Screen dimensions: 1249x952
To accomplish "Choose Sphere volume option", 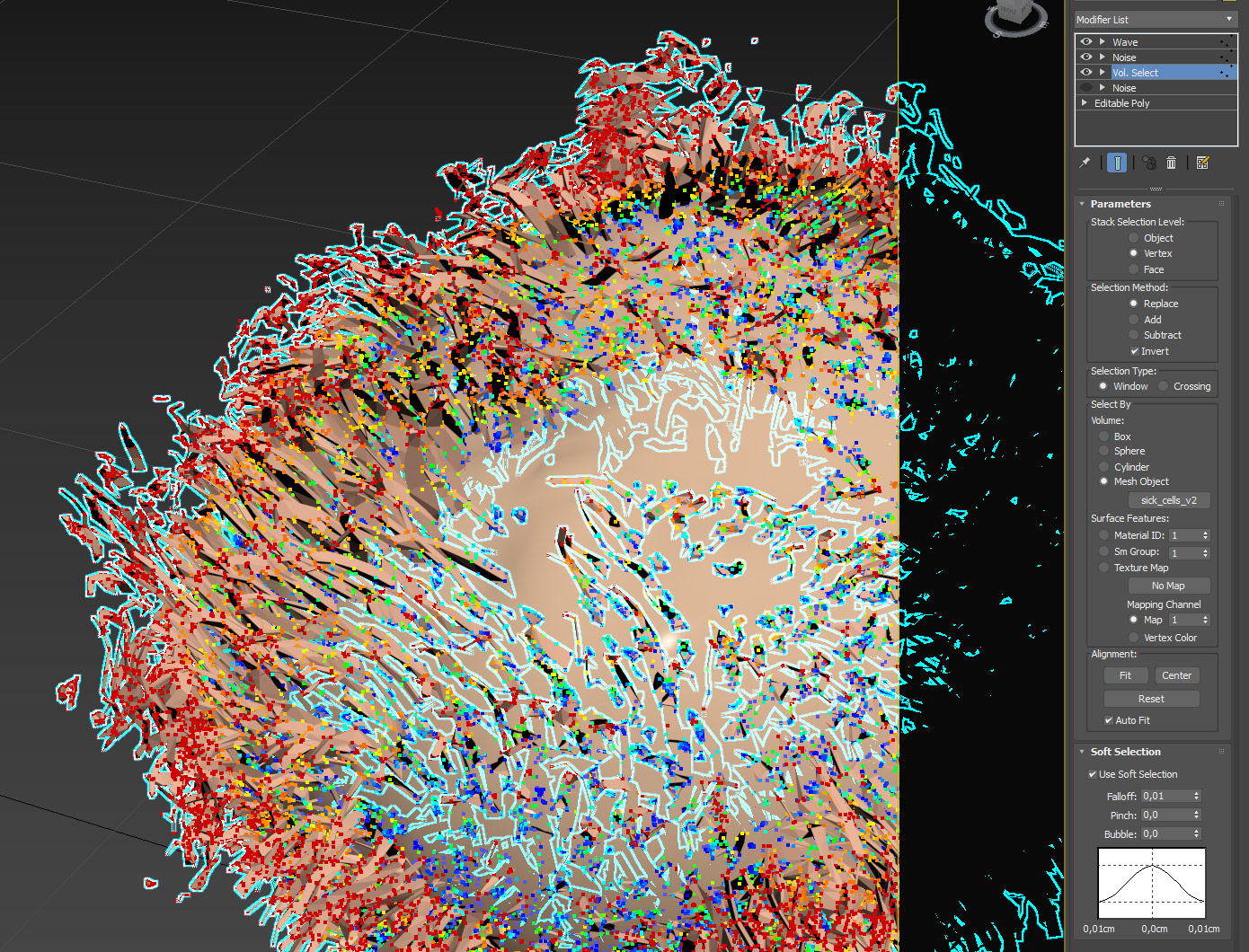I will 1104,451.
